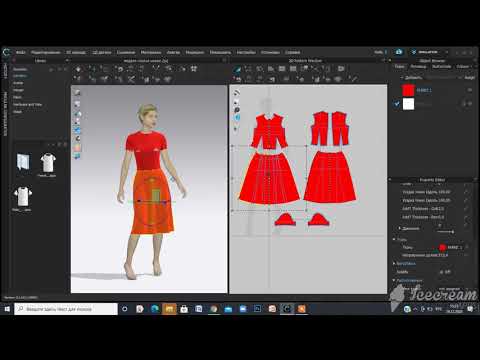Viewport: 480px width, 360px height.
Task: Select the white fabric swatch
Action: tap(408, 104)
